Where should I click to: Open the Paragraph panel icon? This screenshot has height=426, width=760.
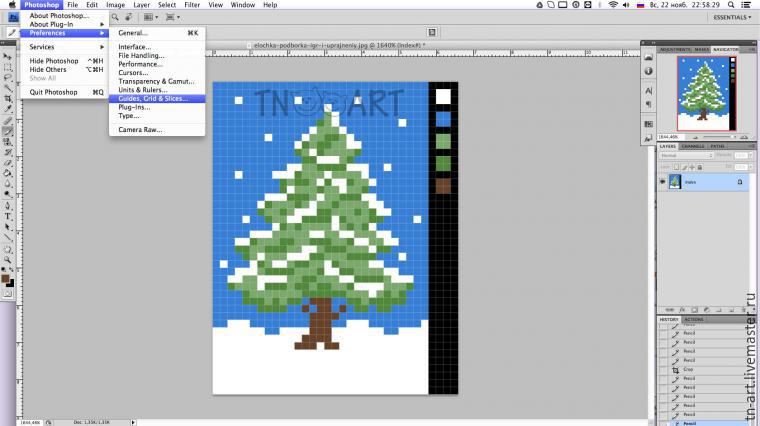648,104
